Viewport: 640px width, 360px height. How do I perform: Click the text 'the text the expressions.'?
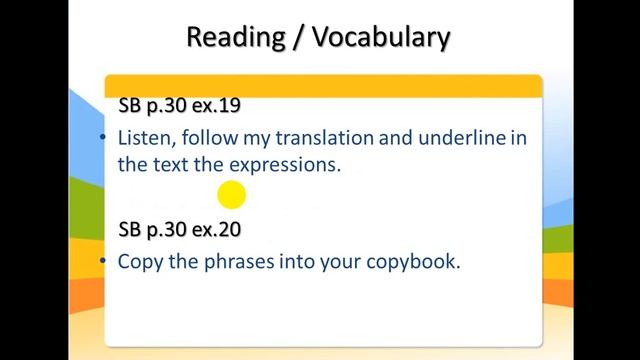pos(229,165)
